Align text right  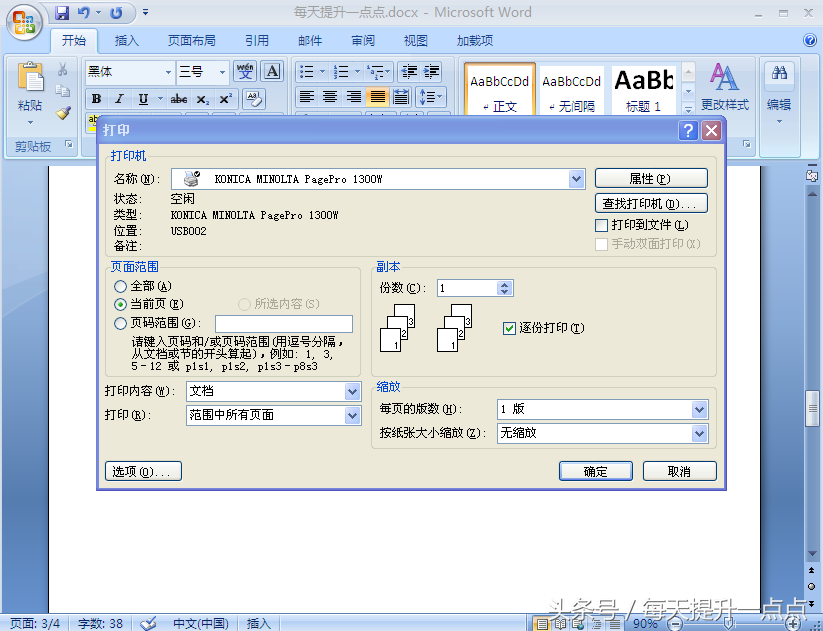coord(353,97)
